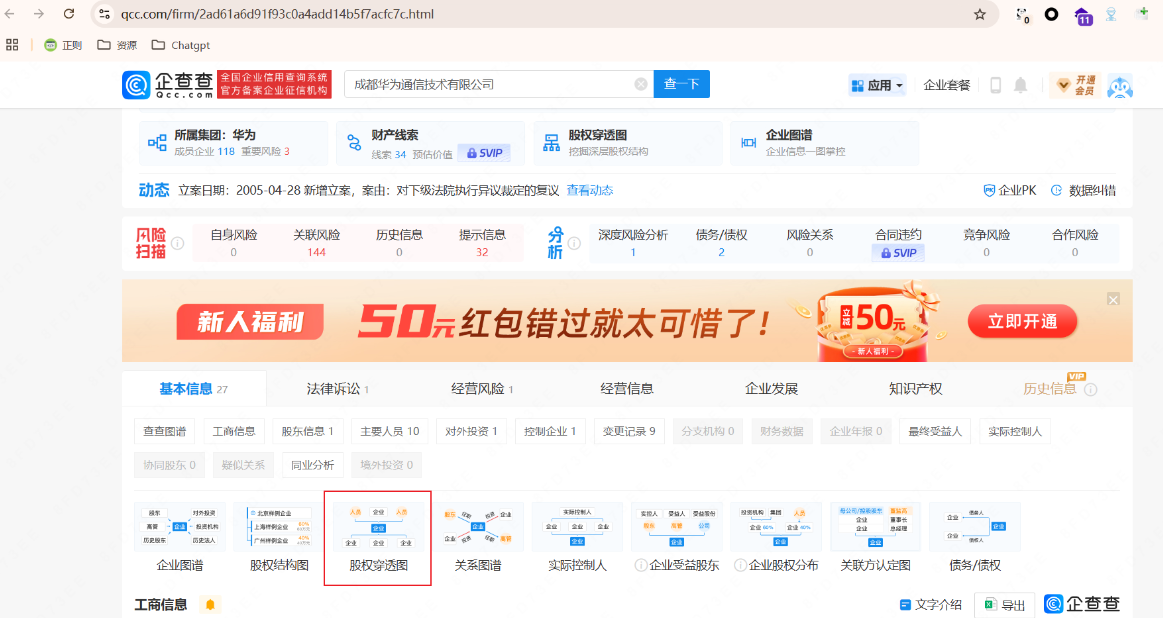Close the 新人福利 banner
Viewport: 1163px width, 618px height.
[x=1113, y=299]
